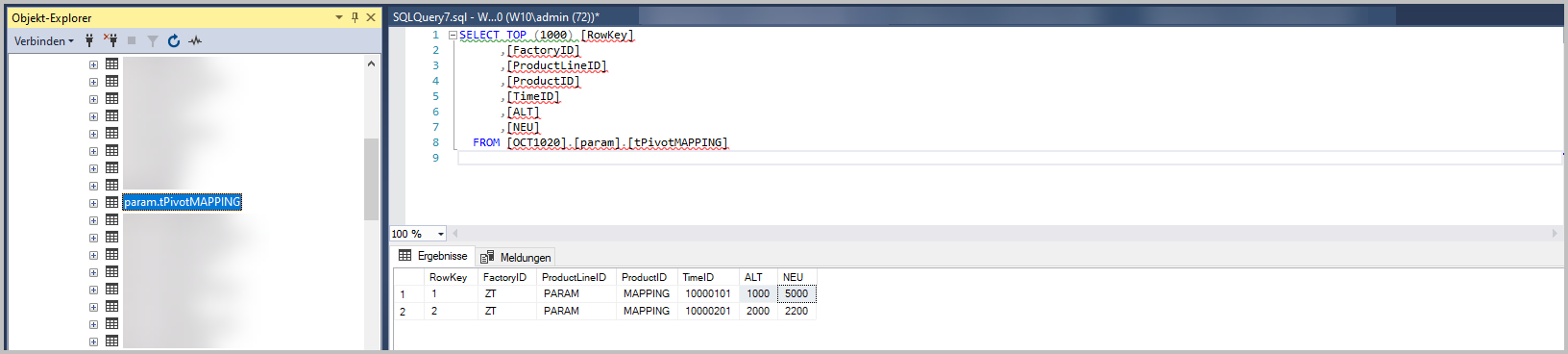Click the table icon beside param.tPivotMAPPING

point(111,202)
